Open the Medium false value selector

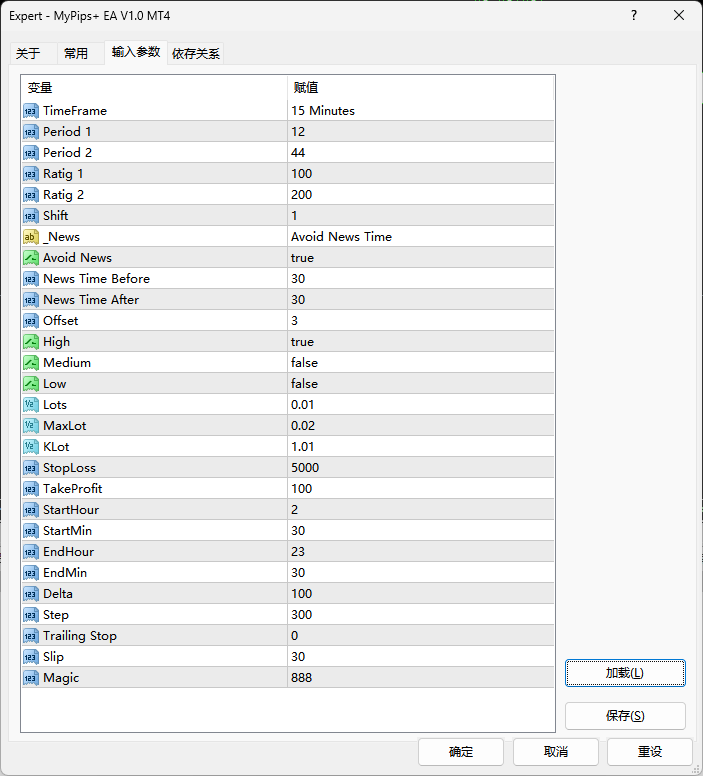tap(420, 363)
